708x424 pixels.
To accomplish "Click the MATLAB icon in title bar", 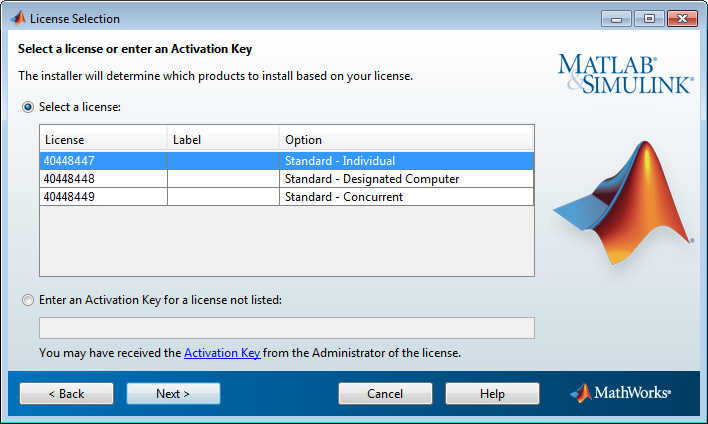I will coord(18,19).
